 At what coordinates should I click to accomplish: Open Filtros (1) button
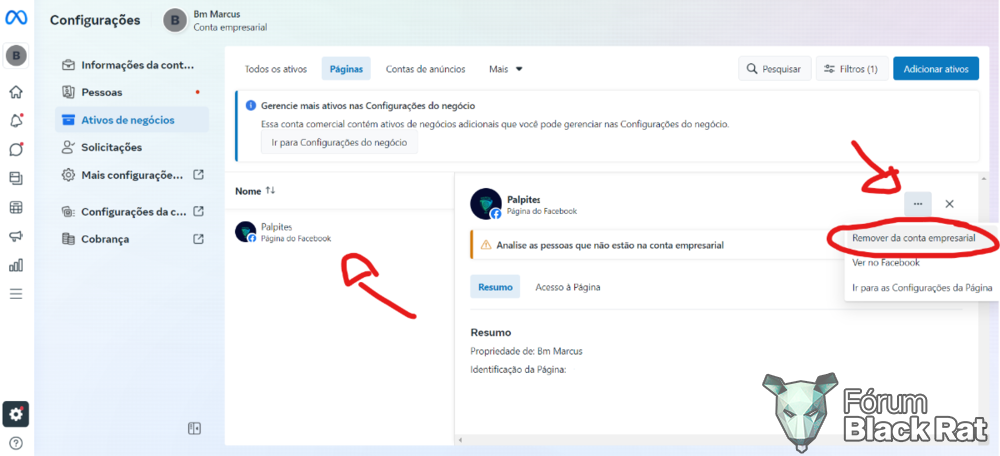[852, 69]
